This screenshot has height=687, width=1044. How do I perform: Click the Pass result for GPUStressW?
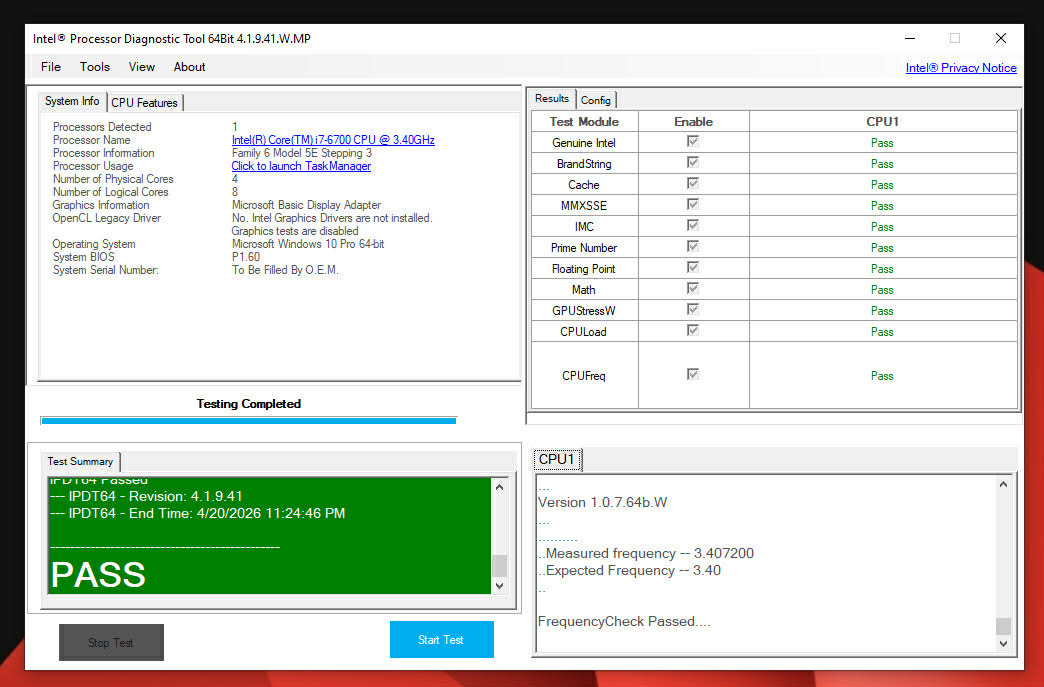tap(882, 311)
